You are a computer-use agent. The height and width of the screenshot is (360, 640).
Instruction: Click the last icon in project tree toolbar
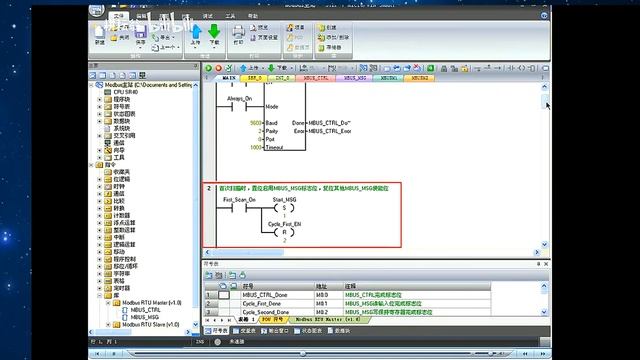(x=142, y=76)
